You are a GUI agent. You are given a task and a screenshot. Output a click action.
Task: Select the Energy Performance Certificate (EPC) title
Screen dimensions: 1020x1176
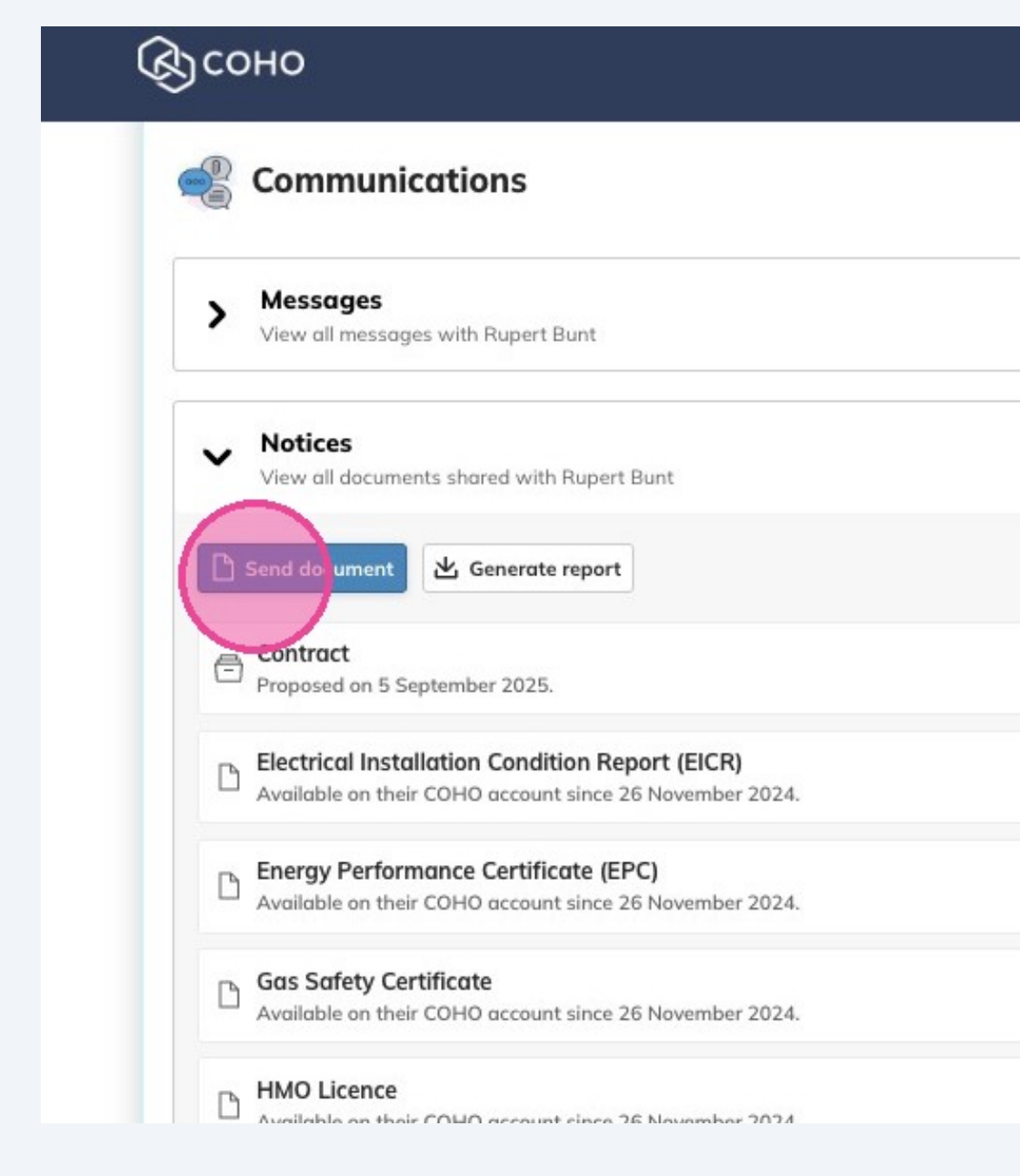tap(456, 871)
